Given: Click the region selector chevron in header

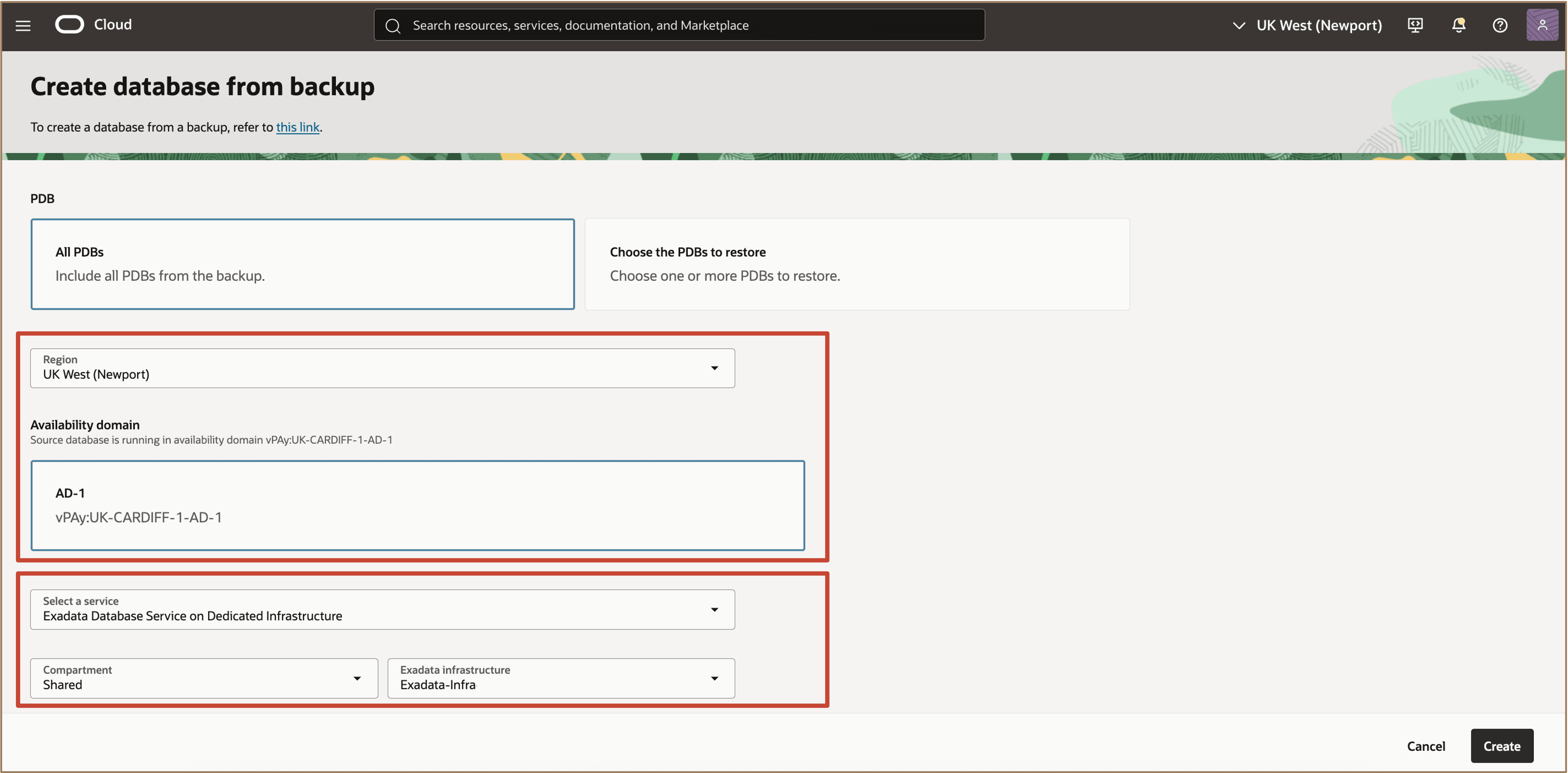Looking at the screenshot, I should [x=1238, y=25].
